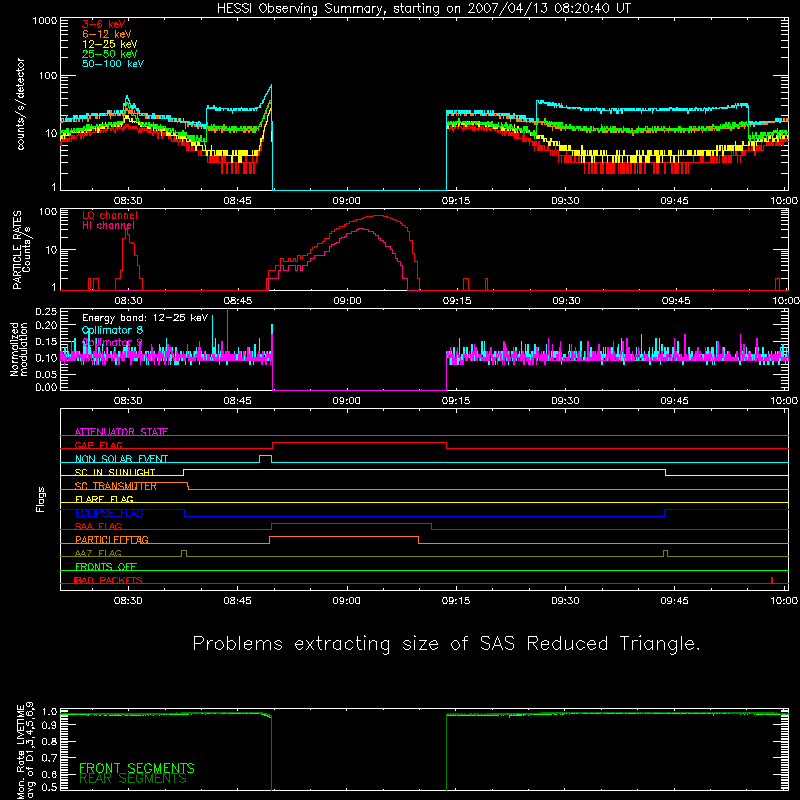Click the BAD_PACKETS flag label
Image resolution: width=800 pixels, height=800 pixels.
(108, 580)
